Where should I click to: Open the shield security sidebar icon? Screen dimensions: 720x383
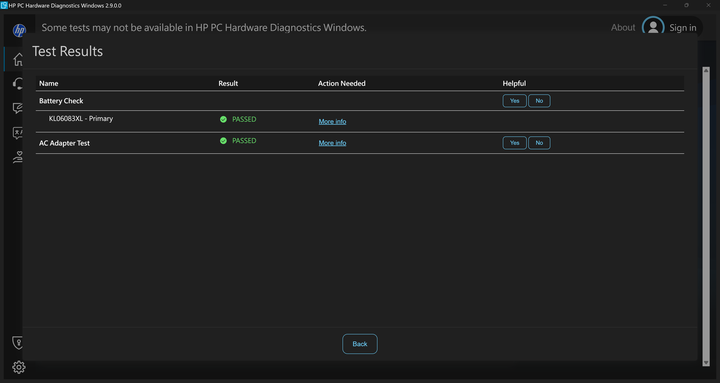click(x=18, y=343)
